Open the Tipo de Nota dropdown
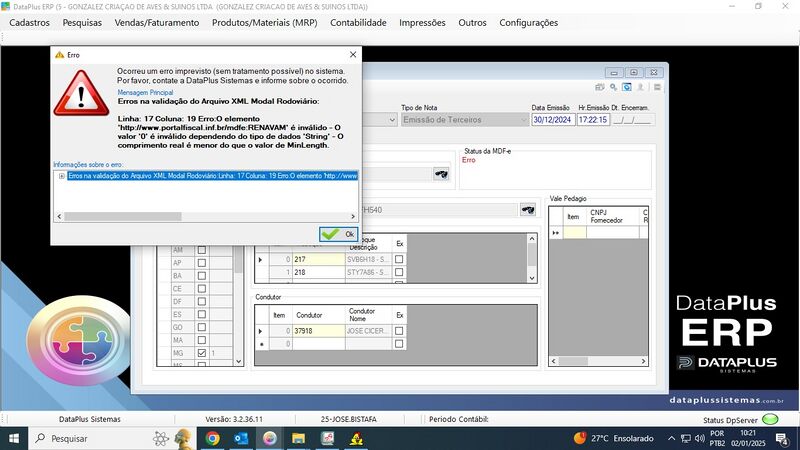800x450 pixels. (x=523, y=120)
